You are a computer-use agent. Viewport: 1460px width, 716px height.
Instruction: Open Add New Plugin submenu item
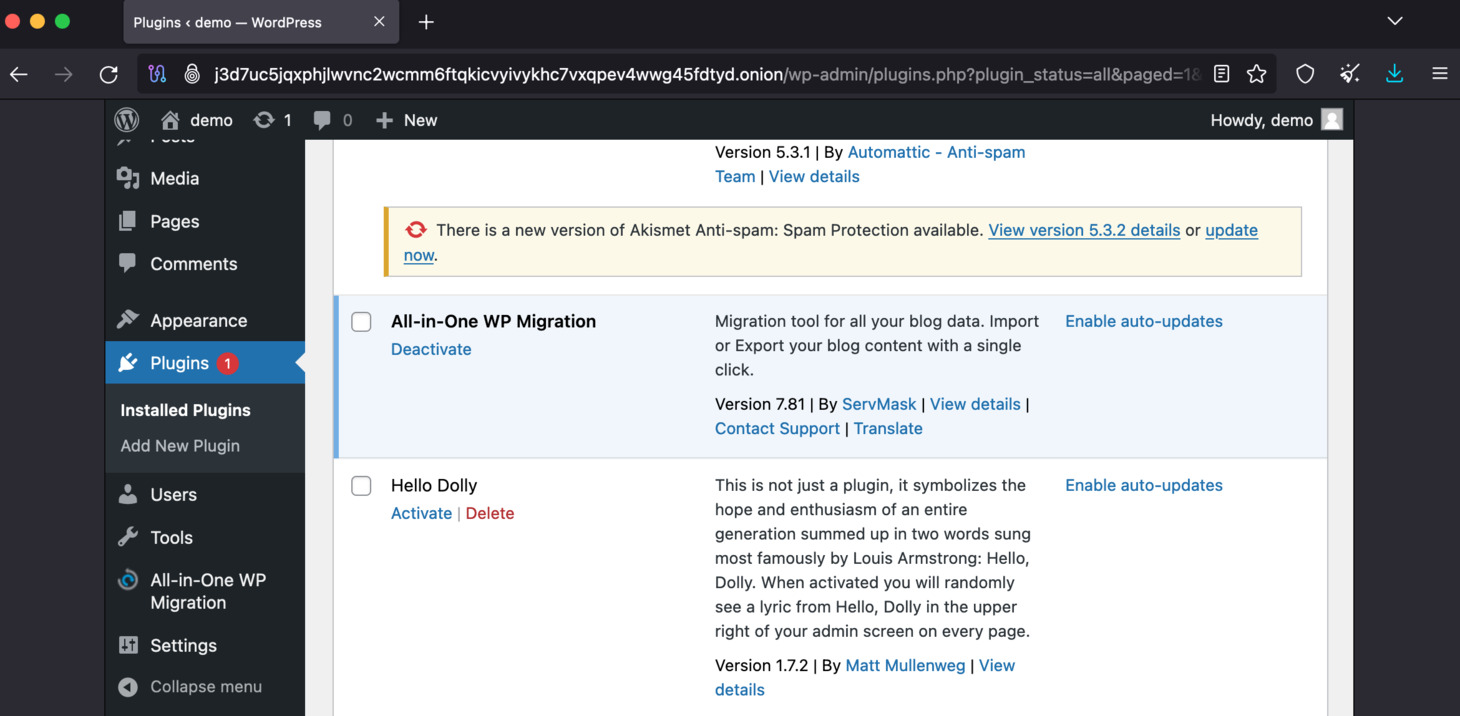click(180, 446)
